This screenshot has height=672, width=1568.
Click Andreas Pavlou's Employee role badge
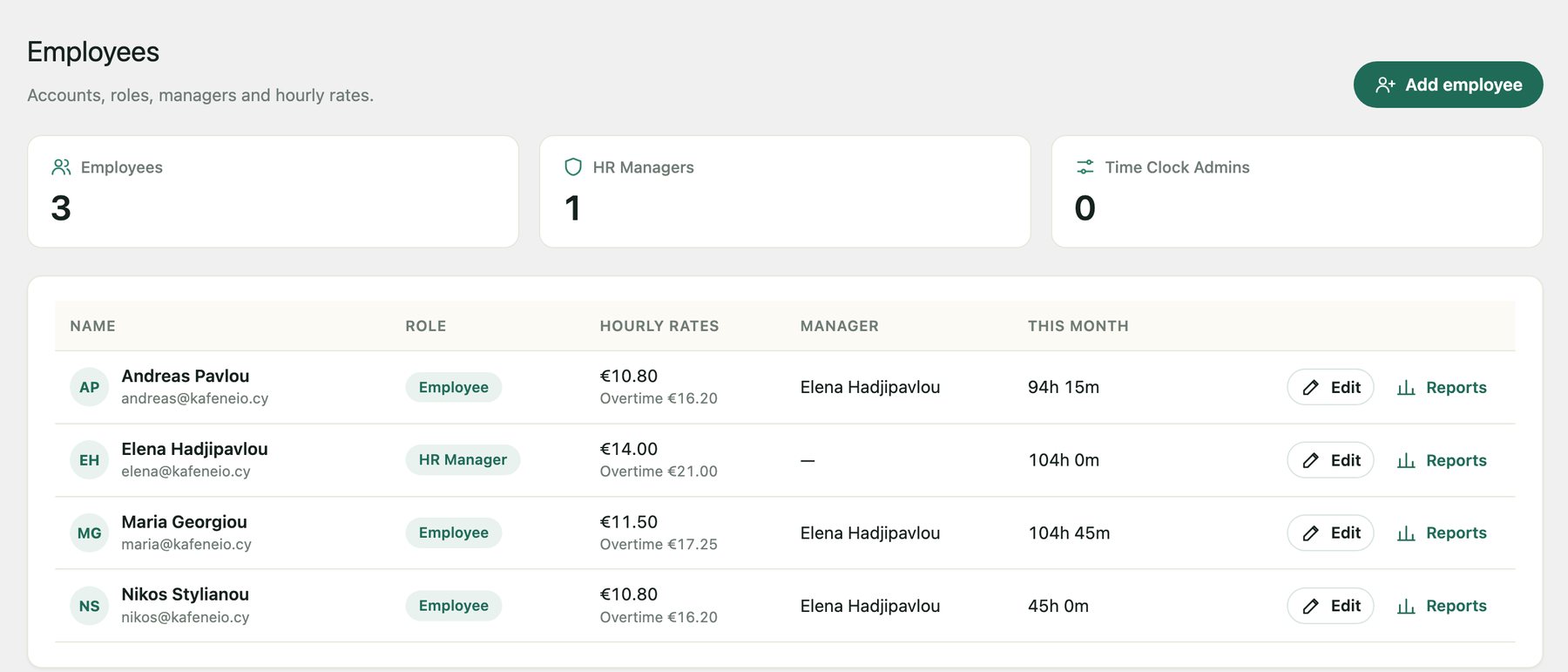[453, 387]
